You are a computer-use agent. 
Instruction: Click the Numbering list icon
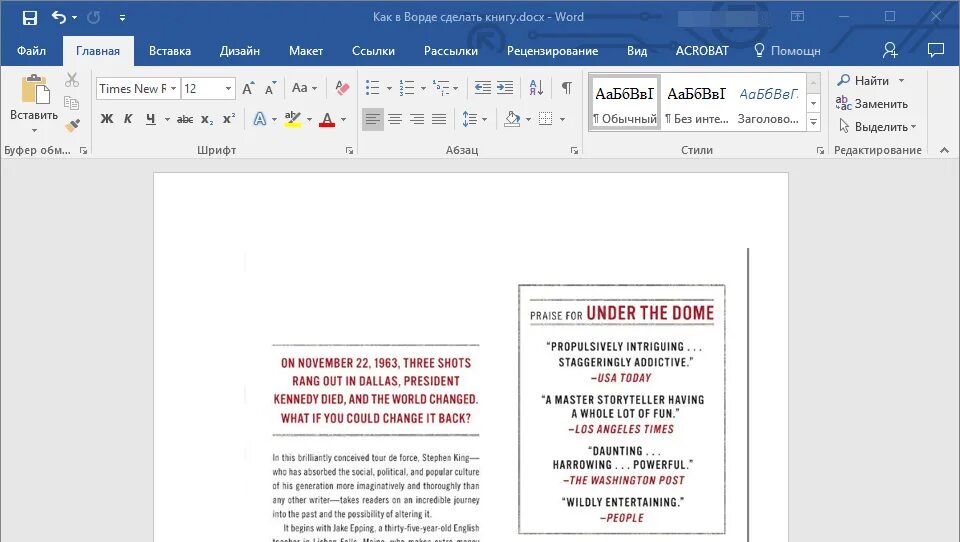407,88
